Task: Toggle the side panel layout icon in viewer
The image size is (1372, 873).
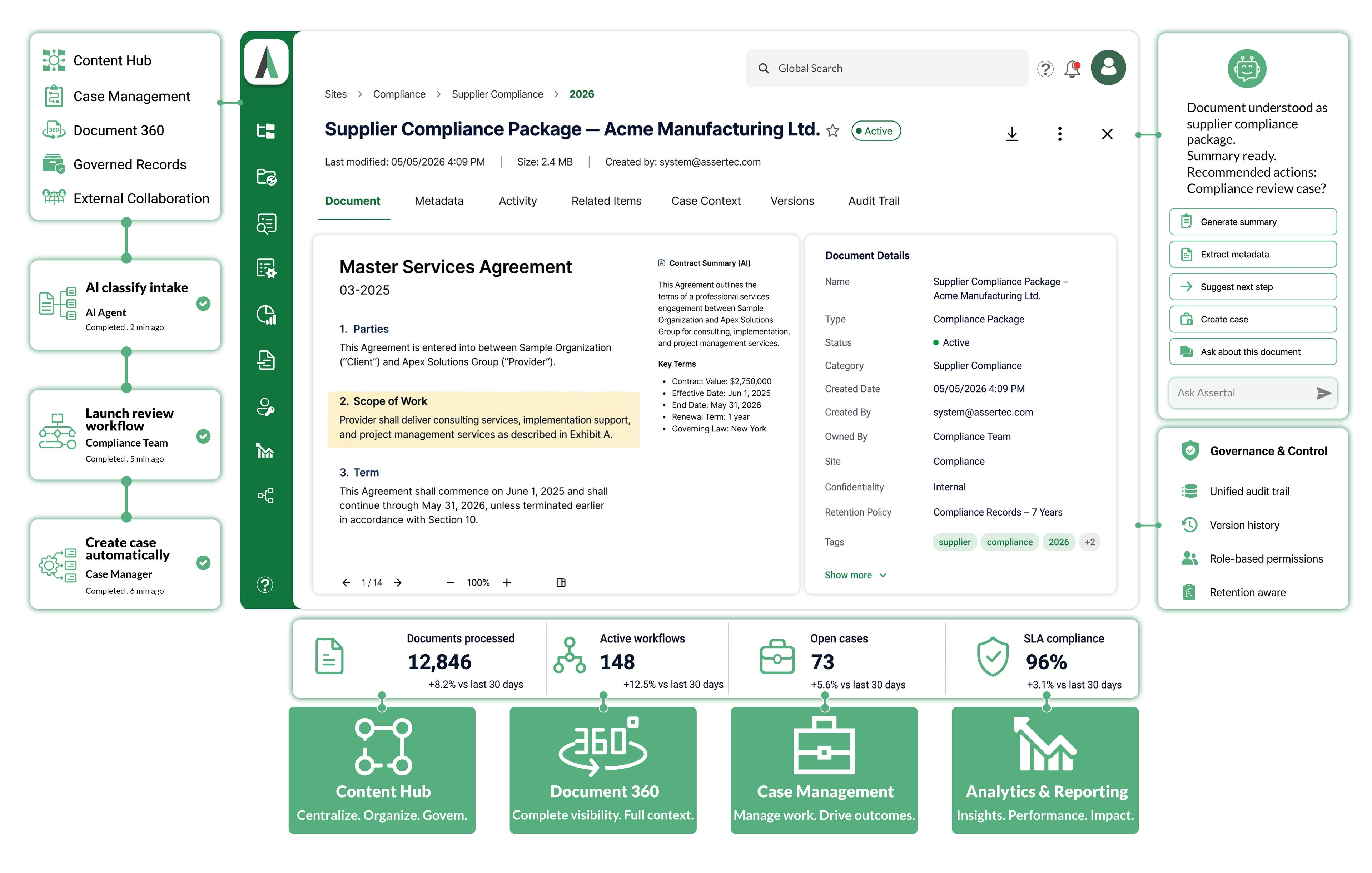Action: pyautogui.click(x=561, y=583)
